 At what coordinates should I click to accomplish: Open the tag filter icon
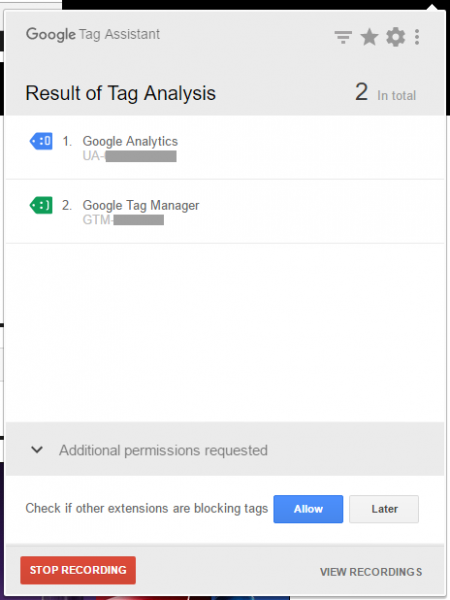343,37
